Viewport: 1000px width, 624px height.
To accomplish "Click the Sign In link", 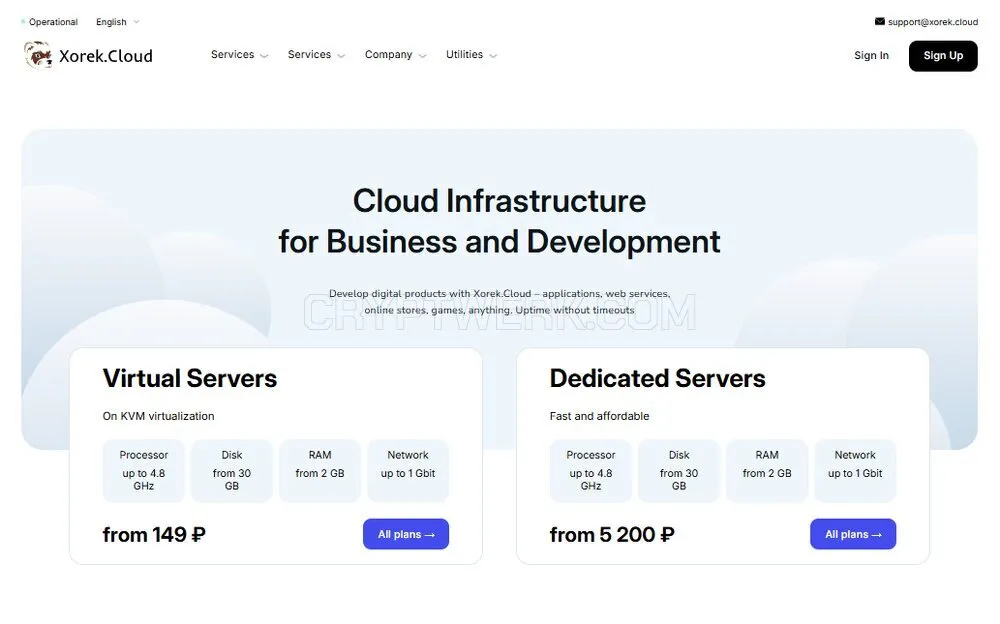I will coord(871,56).
